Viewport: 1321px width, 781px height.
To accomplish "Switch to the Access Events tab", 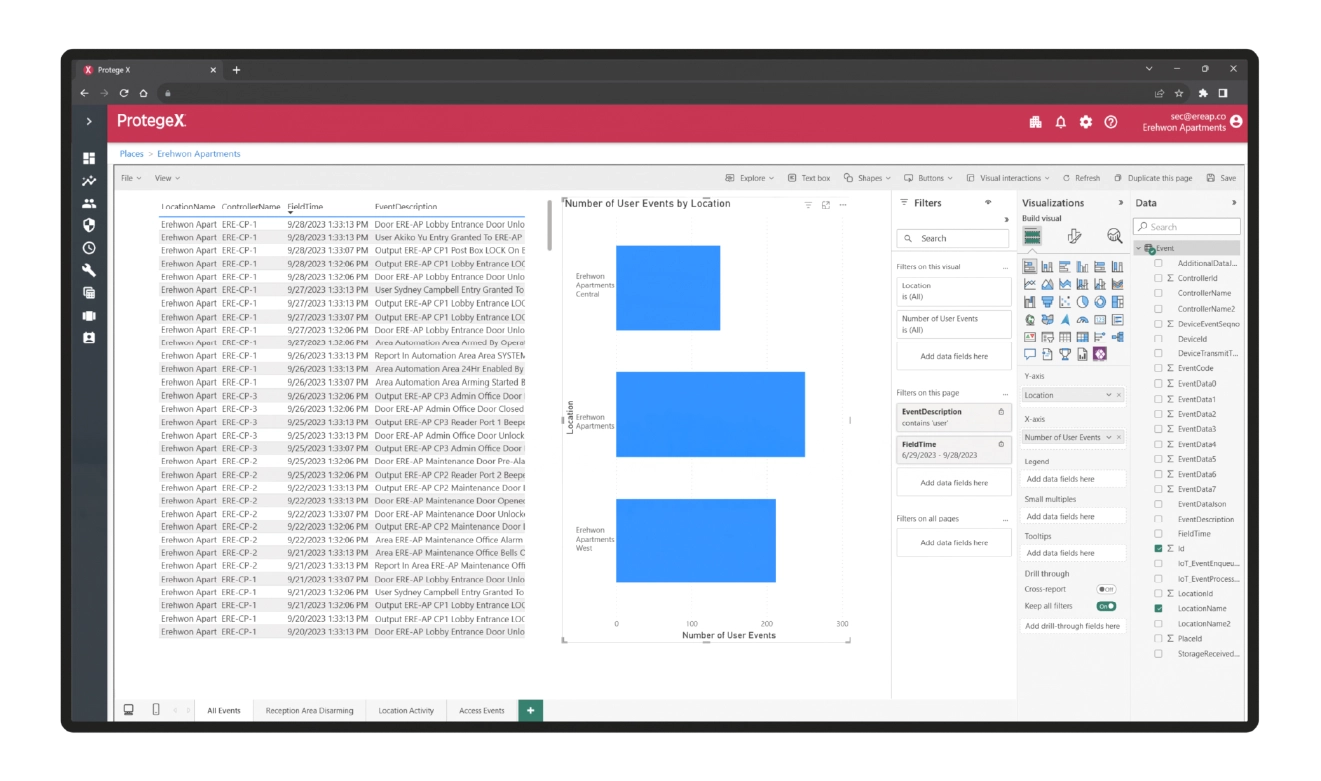I will click(482, 710).
